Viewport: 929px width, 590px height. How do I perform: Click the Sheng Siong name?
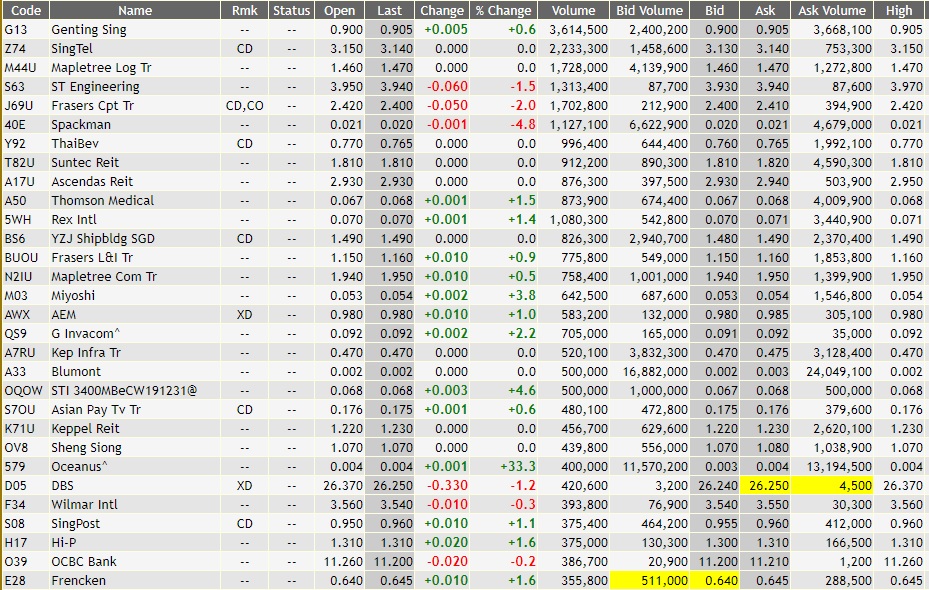coord(87,448)
